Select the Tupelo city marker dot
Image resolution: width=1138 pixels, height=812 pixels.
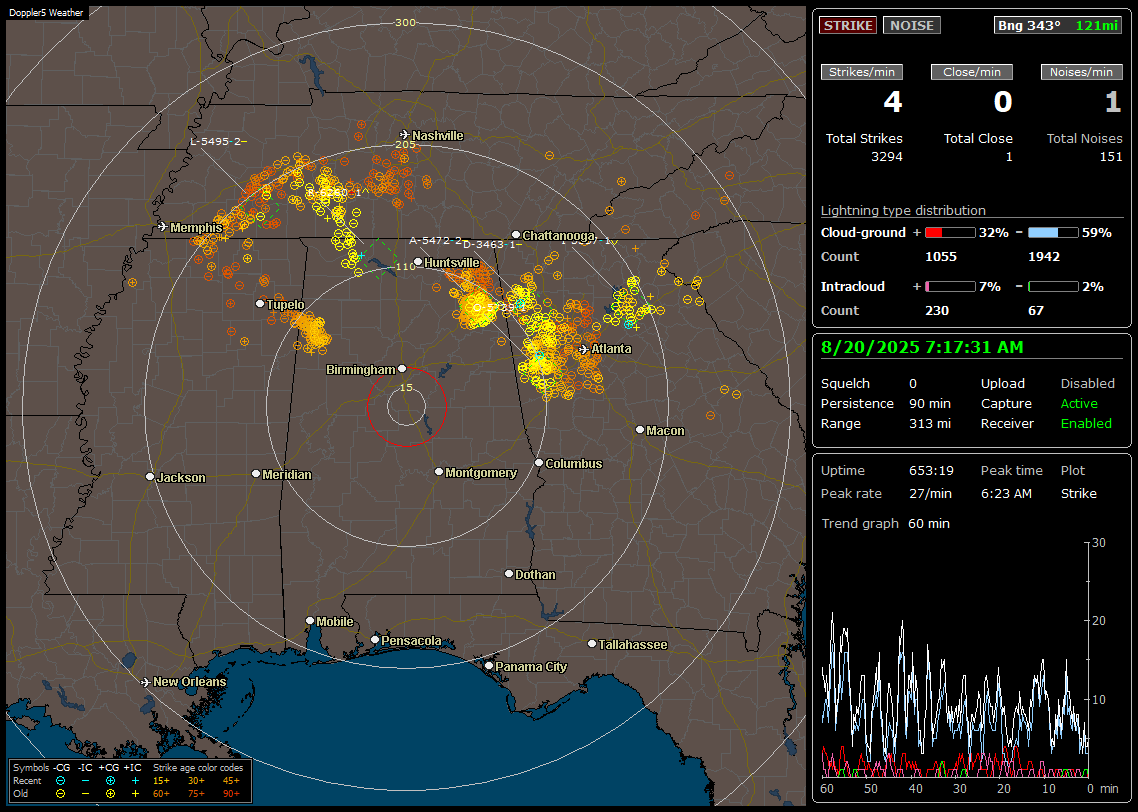260,303
